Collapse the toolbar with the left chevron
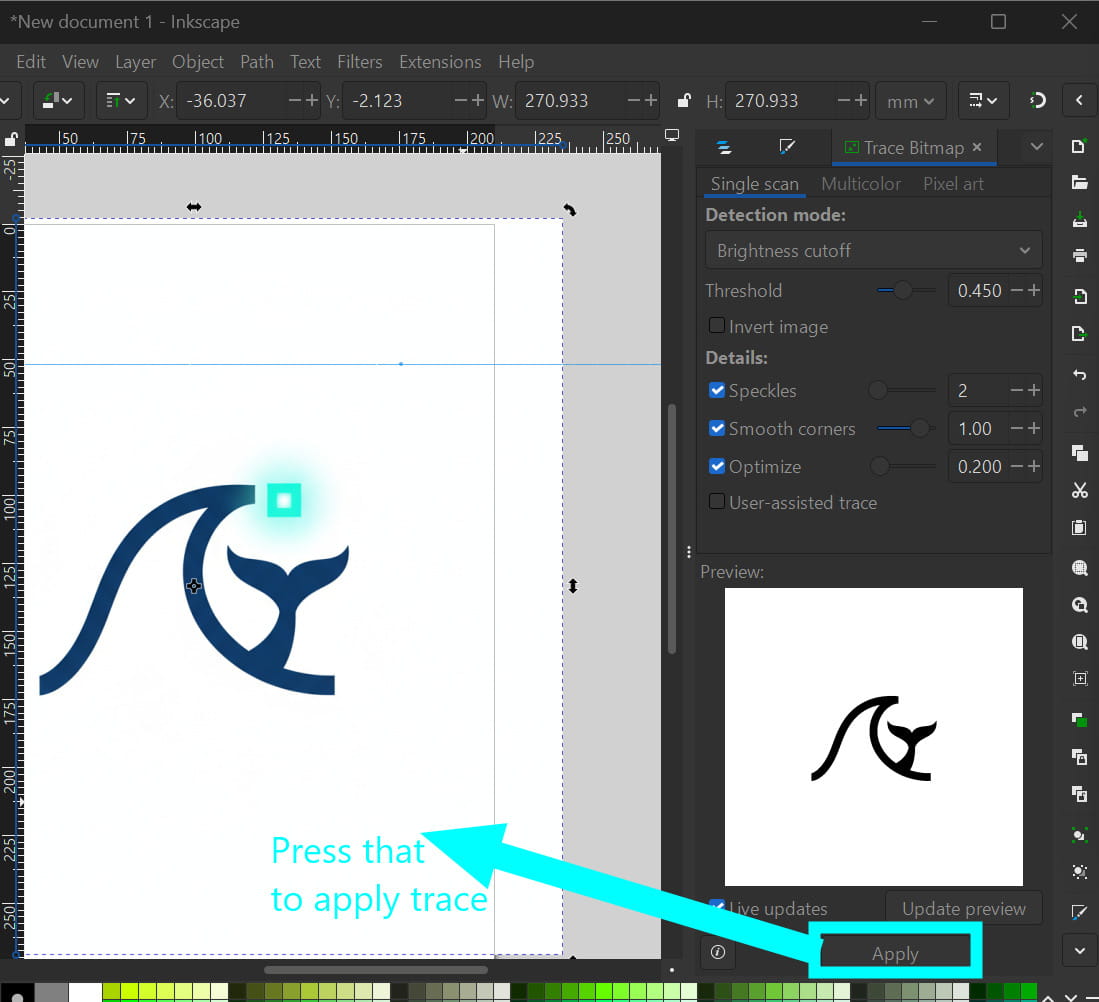This screenshot has width=1099, height=1002. 1079,101
